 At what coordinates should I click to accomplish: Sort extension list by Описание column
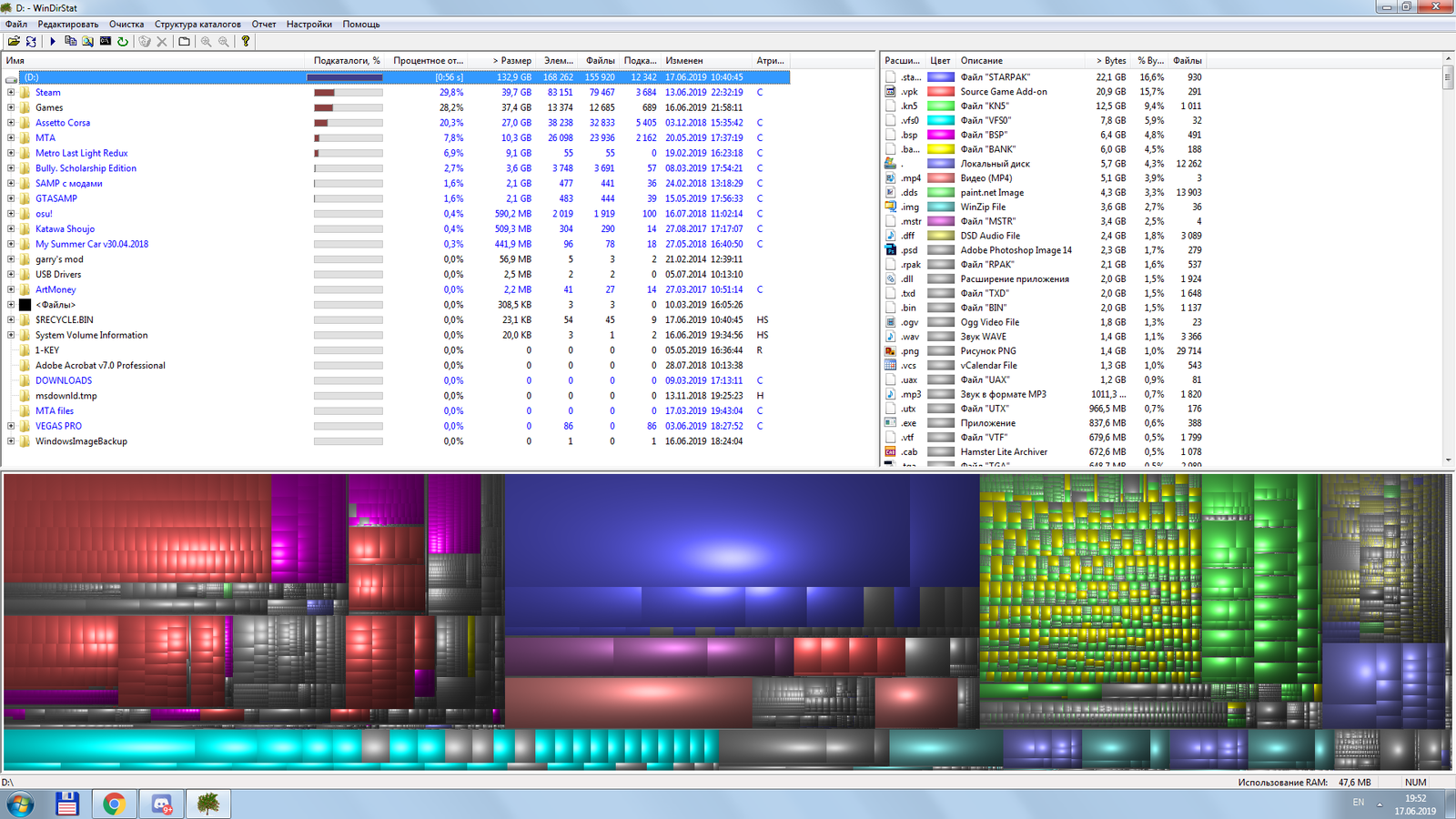1019,60
